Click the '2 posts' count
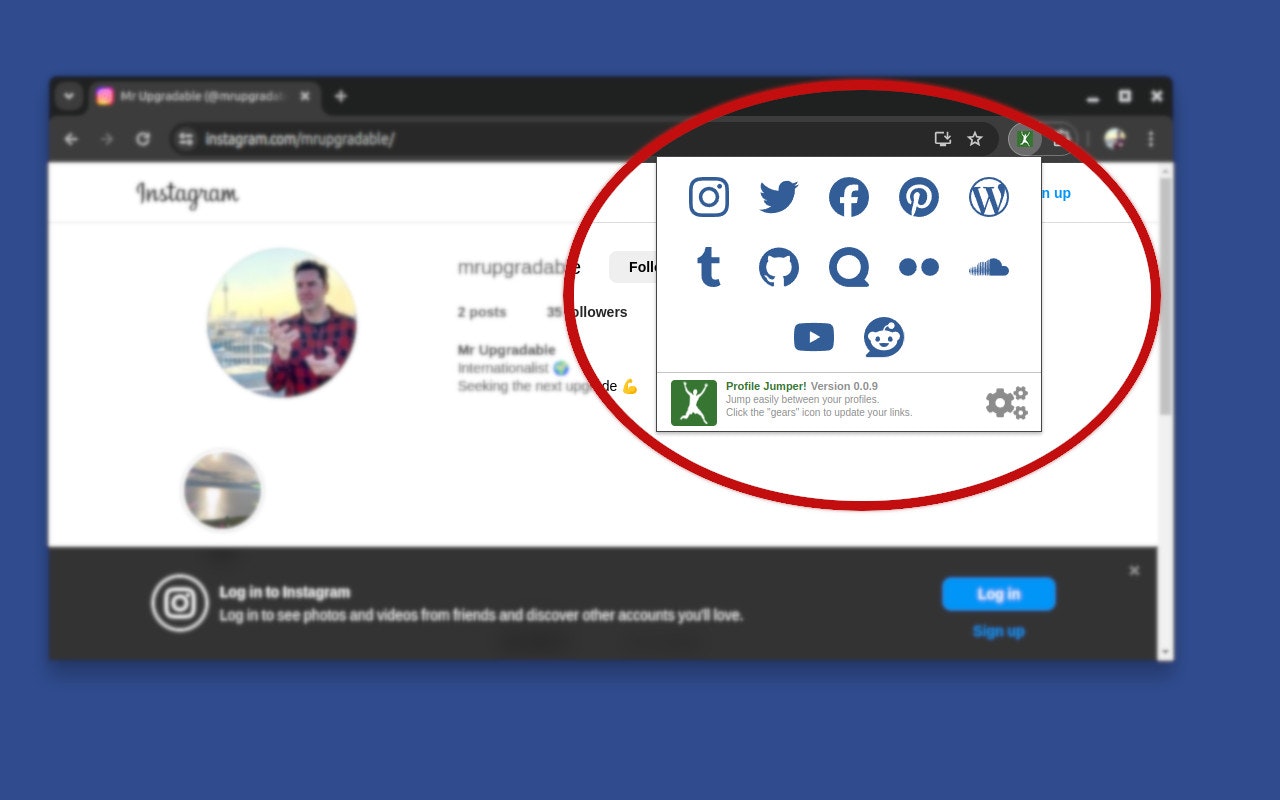 [x=482, y=312]
